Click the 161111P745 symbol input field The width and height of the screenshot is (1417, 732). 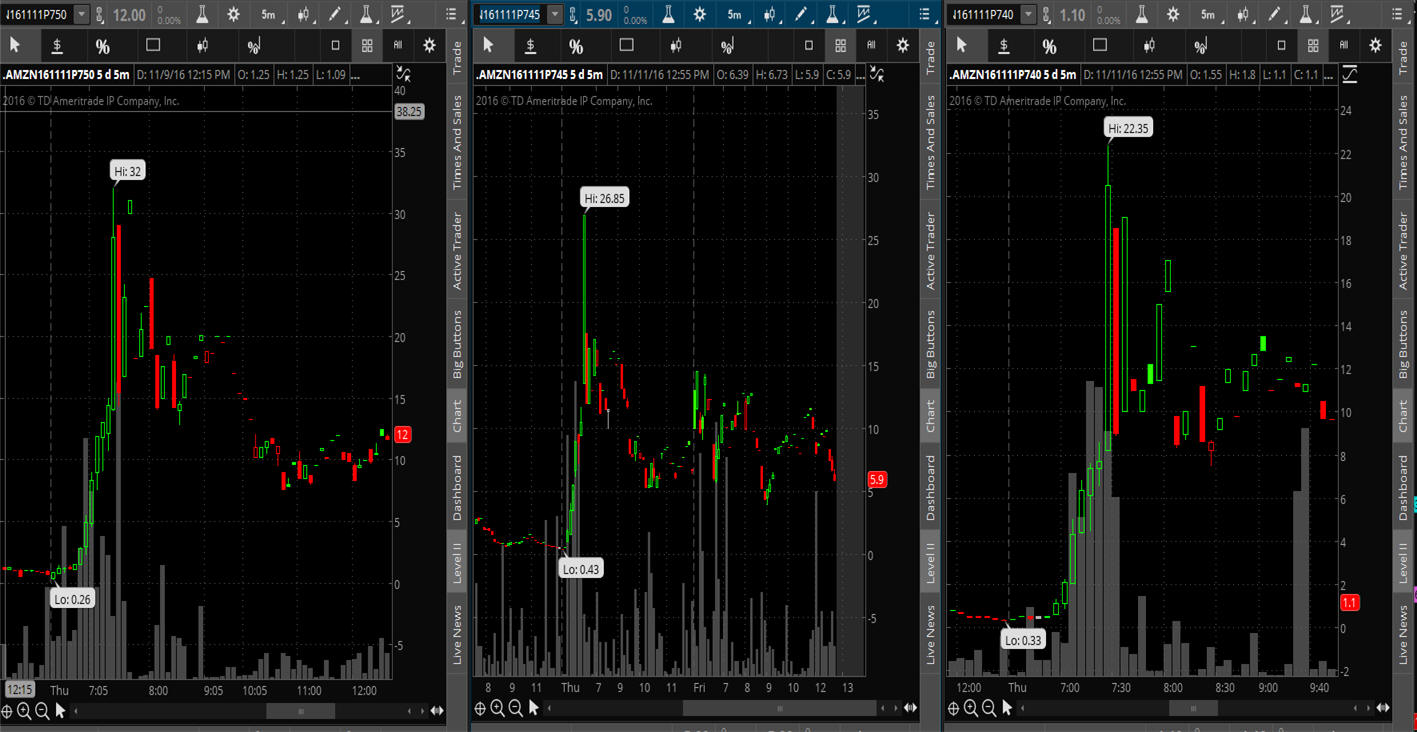510,15
